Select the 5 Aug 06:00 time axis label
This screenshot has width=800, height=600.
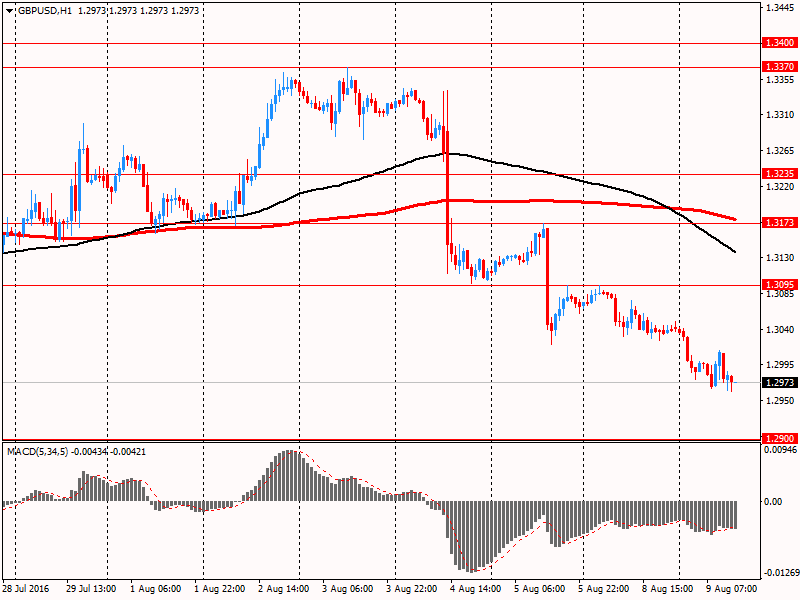539,589
